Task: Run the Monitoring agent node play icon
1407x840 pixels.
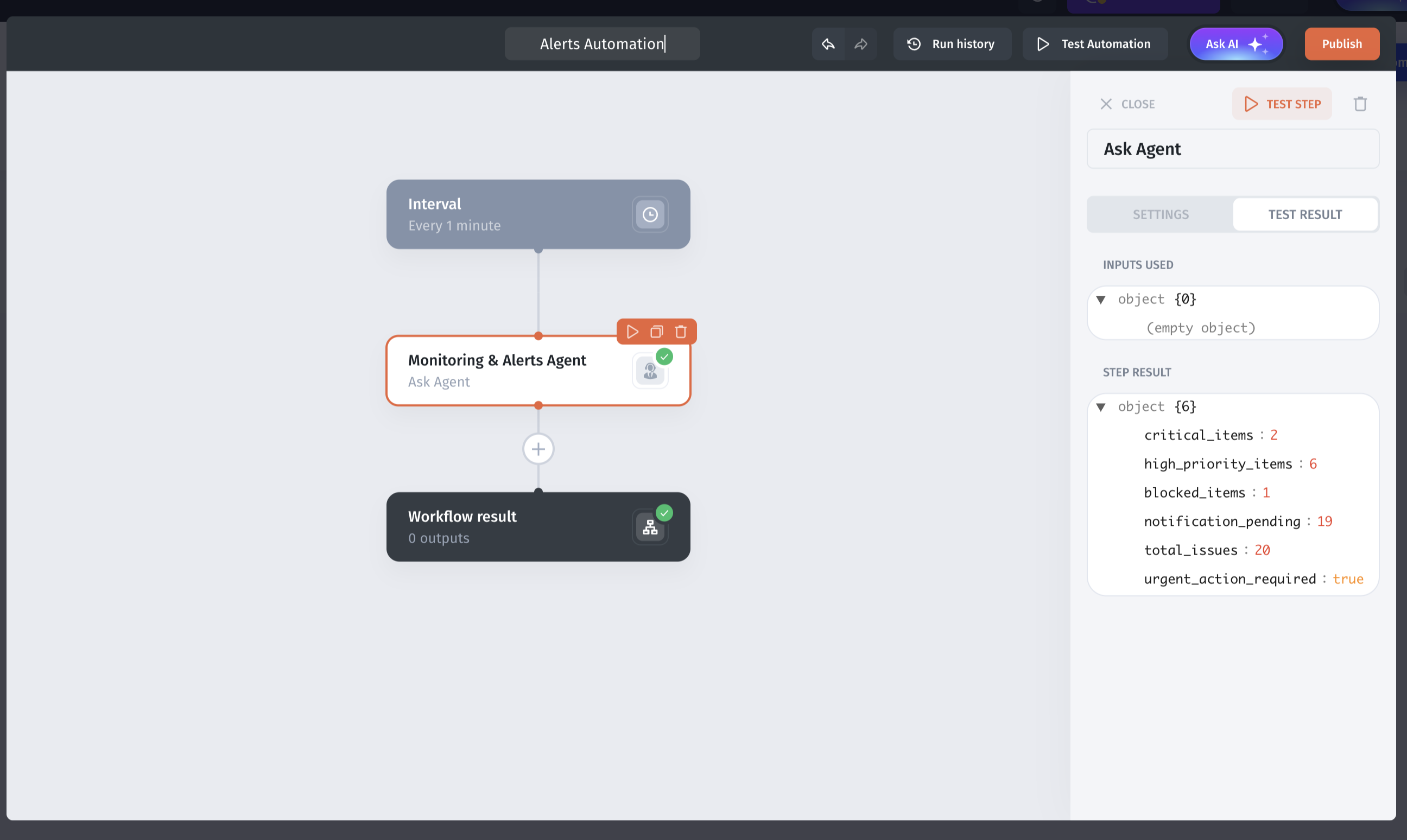Action: coord(632,332)
